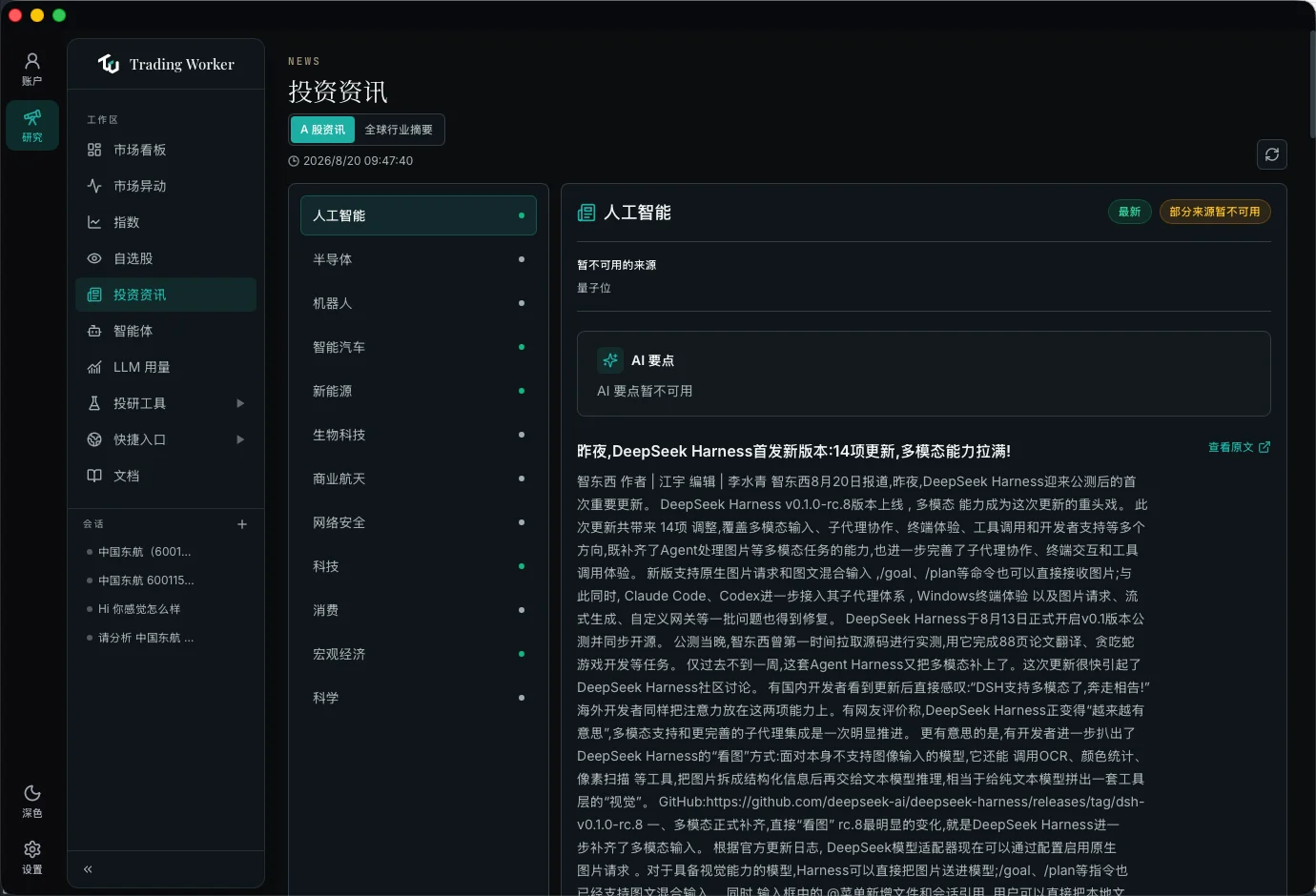Click the 快捷入口 globe icon
This screenshot has height=896, width=1316.
click(94, 439)
